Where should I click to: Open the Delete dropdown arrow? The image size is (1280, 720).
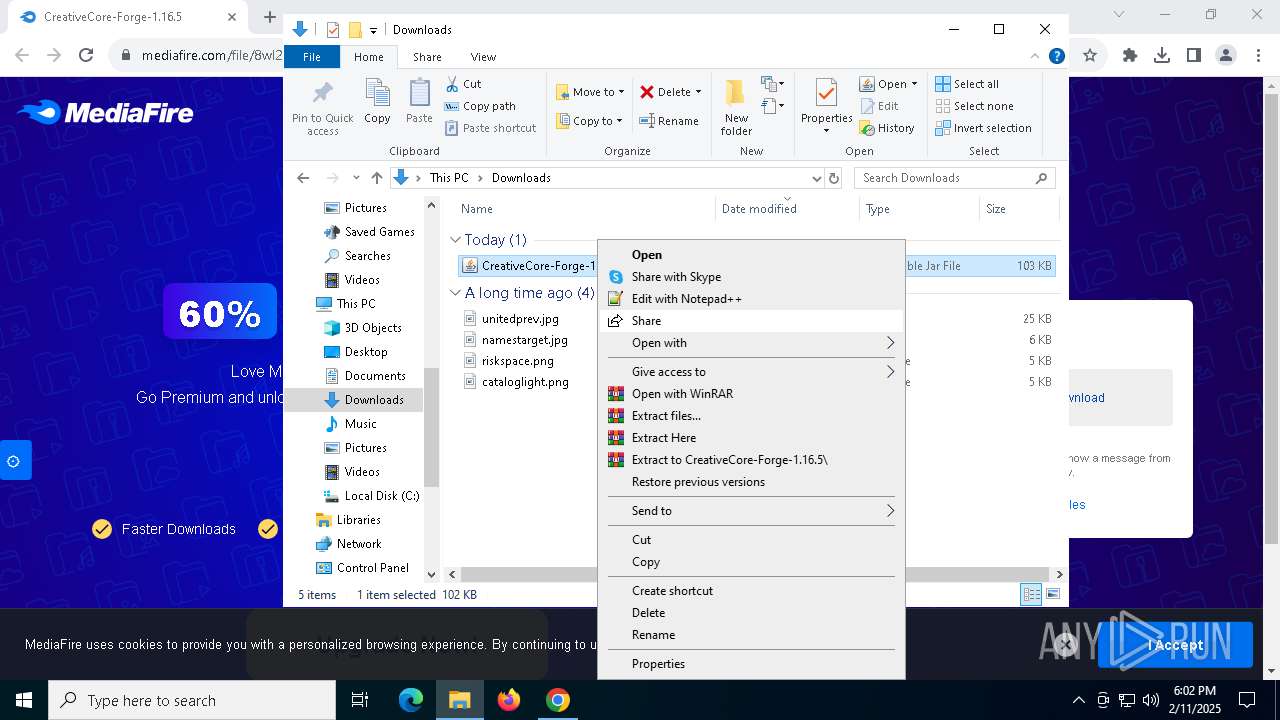pyautogui.click(x=698, y=92)
